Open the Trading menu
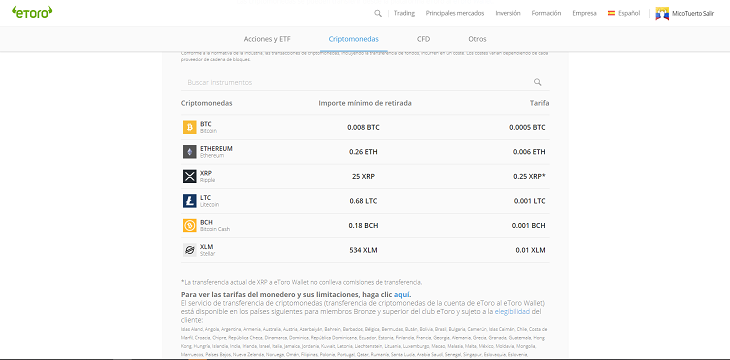730x360 pixels. [x=404, y=13]
